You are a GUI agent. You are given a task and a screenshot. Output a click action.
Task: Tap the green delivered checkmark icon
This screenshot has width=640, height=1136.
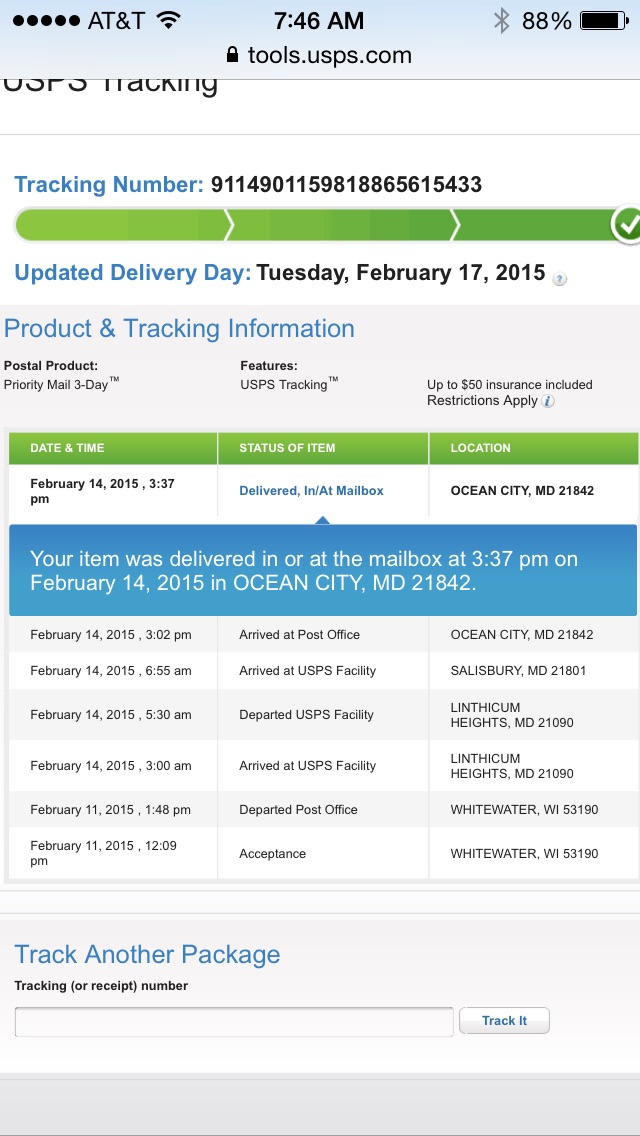point(627,226)
